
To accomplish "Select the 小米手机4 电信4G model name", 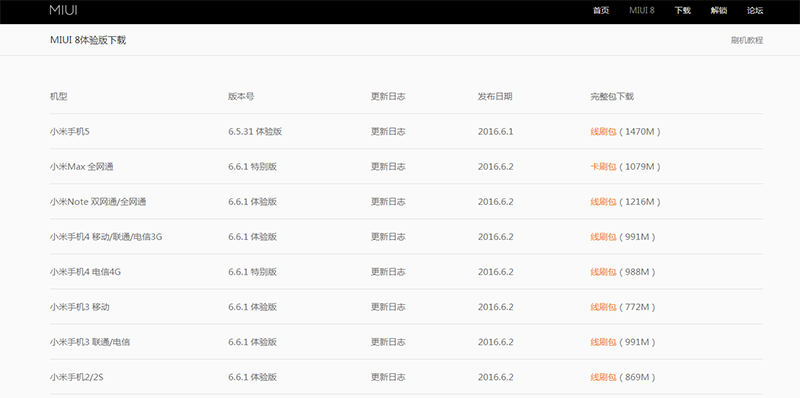I will click(85, 272).
